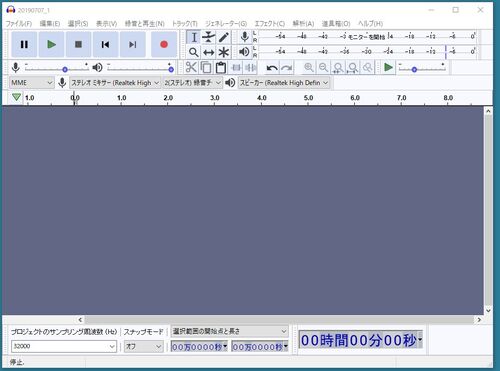
Task: Trim audio outside the selection
Action: 236,68
